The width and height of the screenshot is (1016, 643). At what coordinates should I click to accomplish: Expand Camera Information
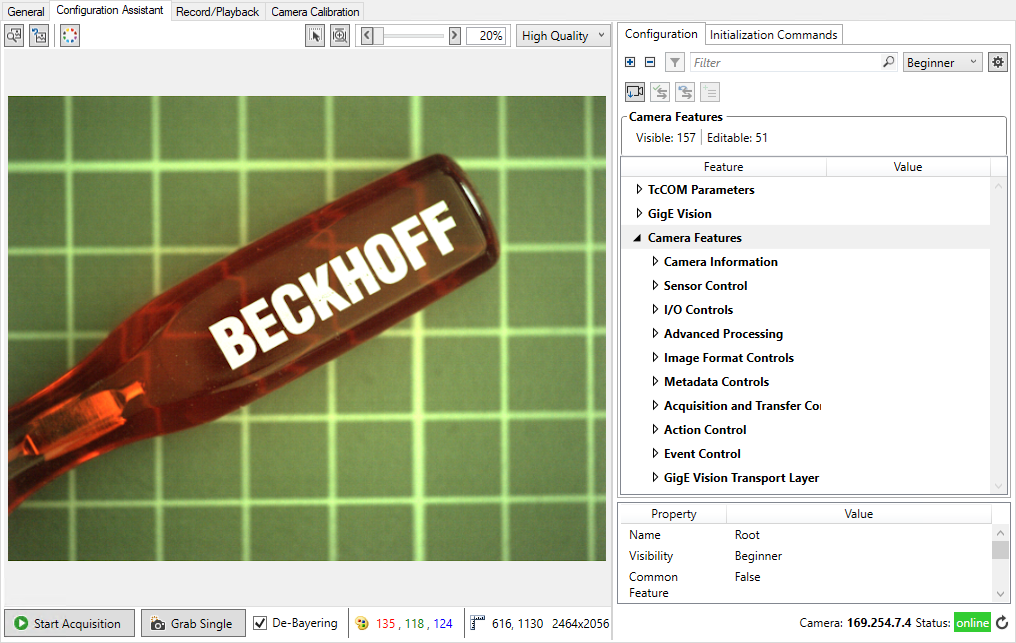(655, 261)
